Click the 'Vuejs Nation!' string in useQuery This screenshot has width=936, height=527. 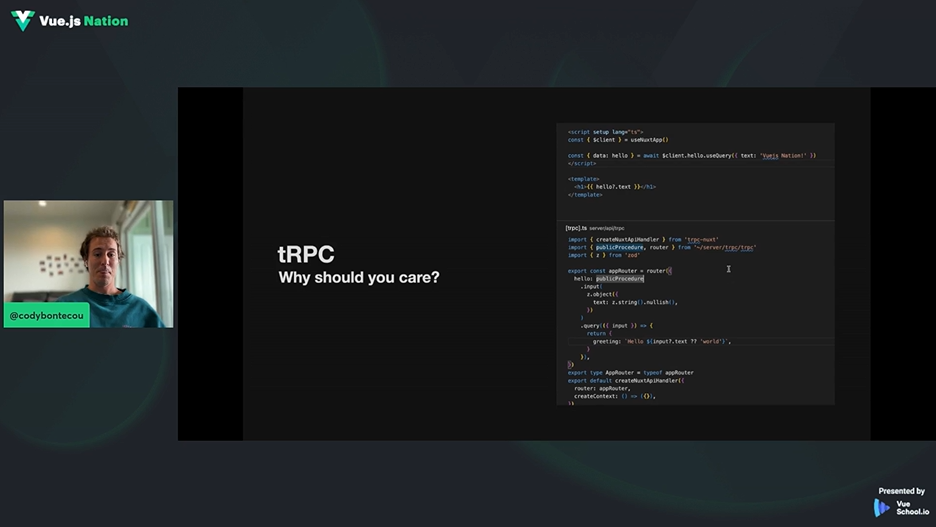click(x=783, y=155)
